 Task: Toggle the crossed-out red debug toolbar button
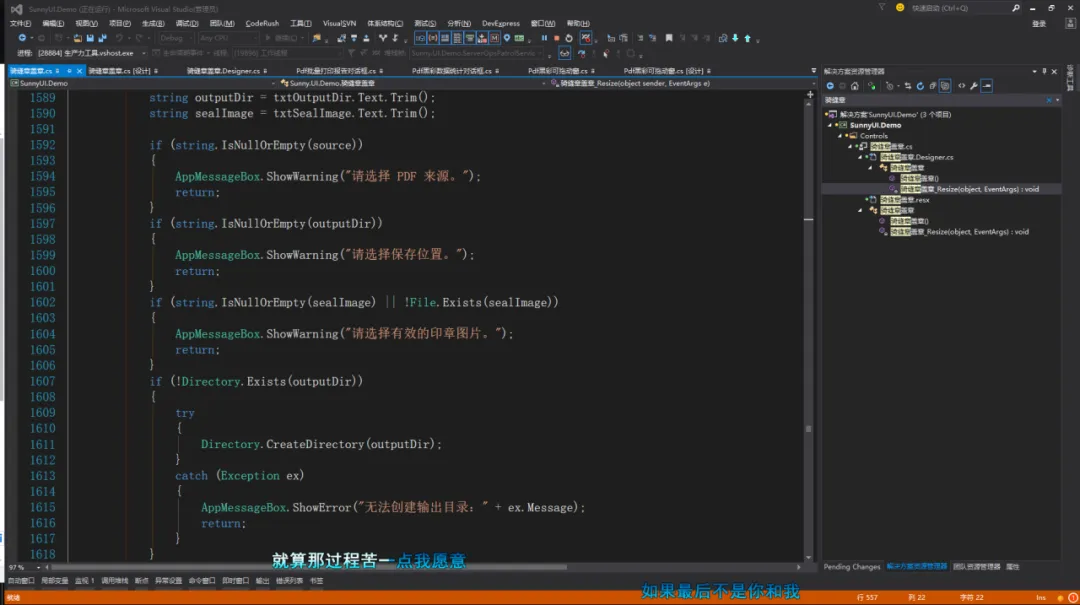(x=585, y=38)
